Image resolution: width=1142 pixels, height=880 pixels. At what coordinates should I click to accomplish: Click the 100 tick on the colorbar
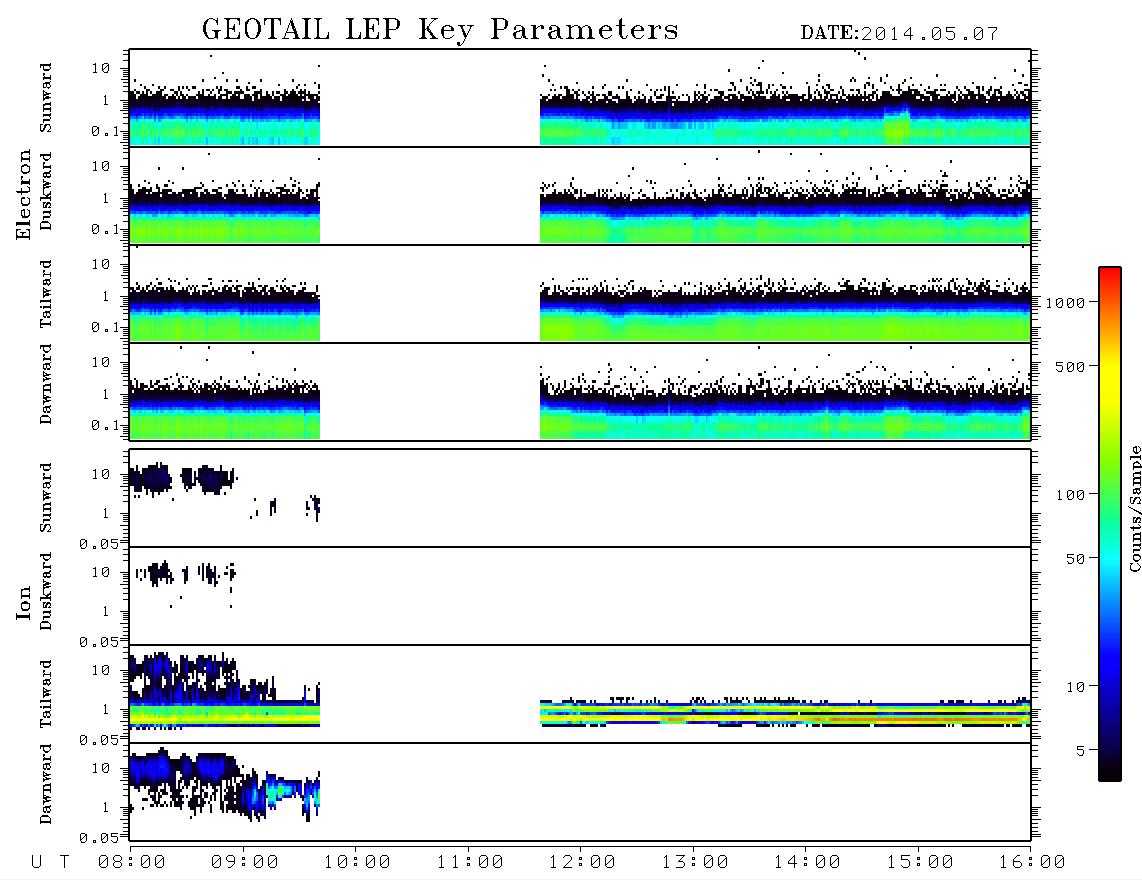(x=1070, y=495)
